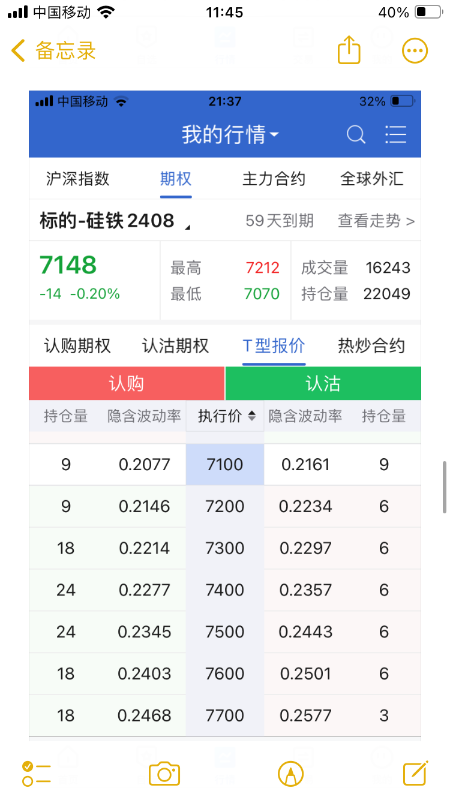The image size is (450, 800).
Task: Open the more options ellipsis button
Action: 414,51
